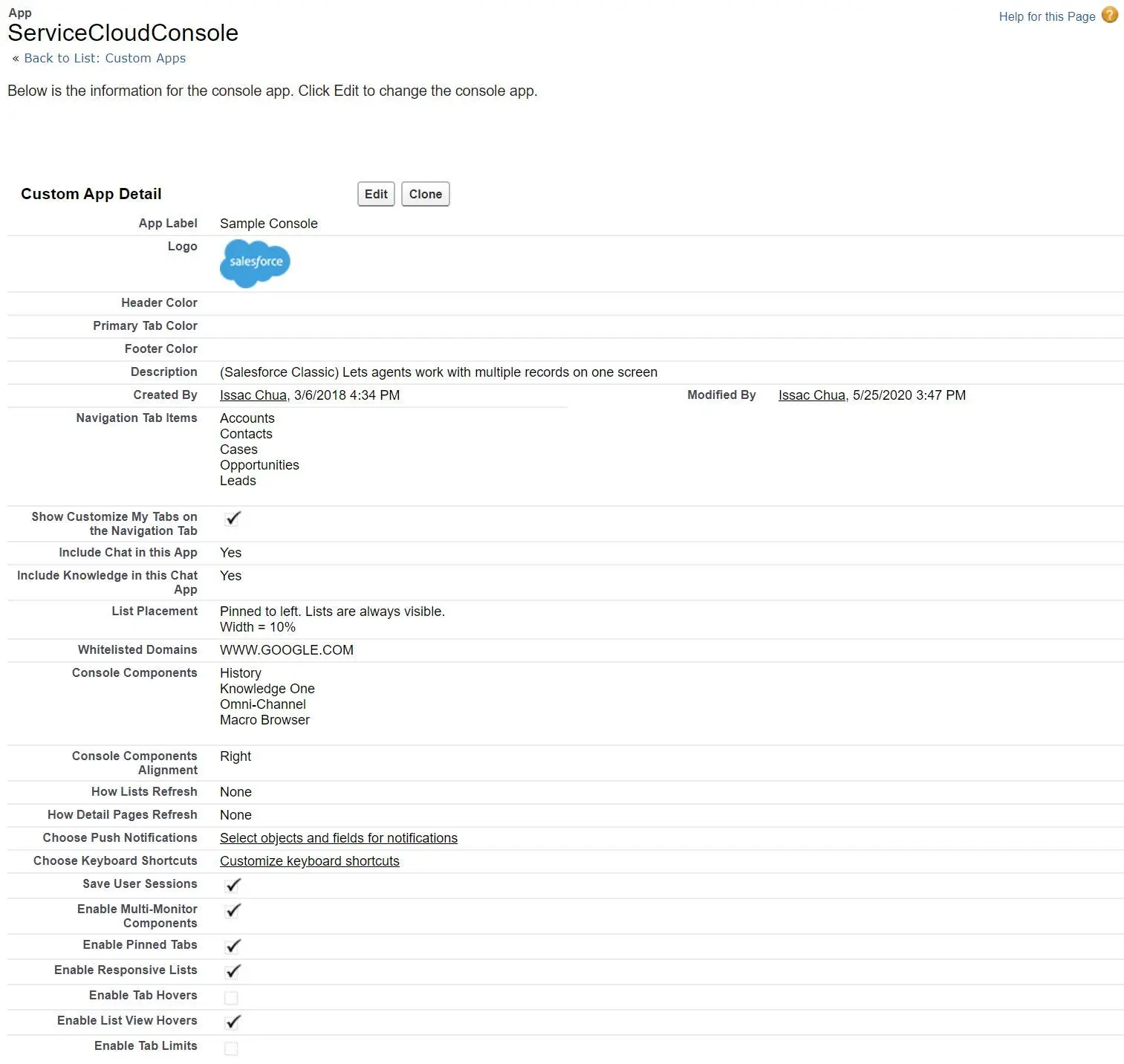Click the Knowledge One console component
This screenshot has width=1124, height=1064.
pos(267,689)
